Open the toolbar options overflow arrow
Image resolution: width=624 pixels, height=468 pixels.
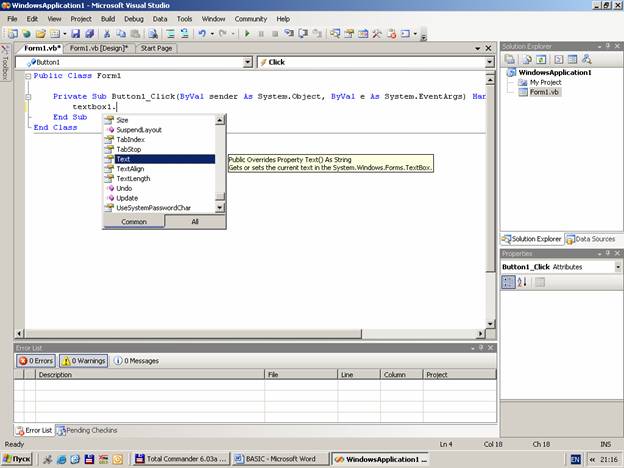pyautogui.click(x=424, y=37)
